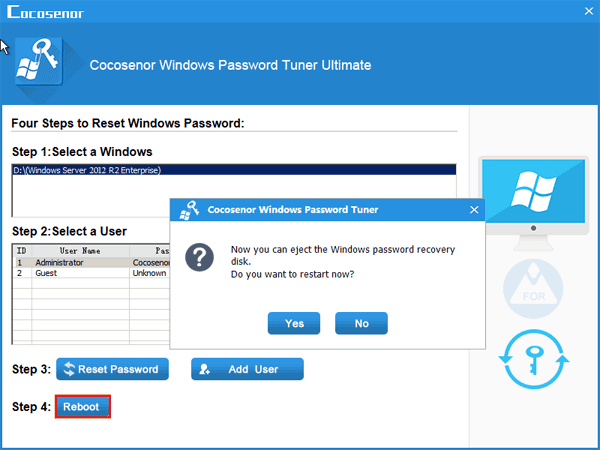The image size is (600, 450).
Task: Decline restart with the No button
Action: coord(361,323)
